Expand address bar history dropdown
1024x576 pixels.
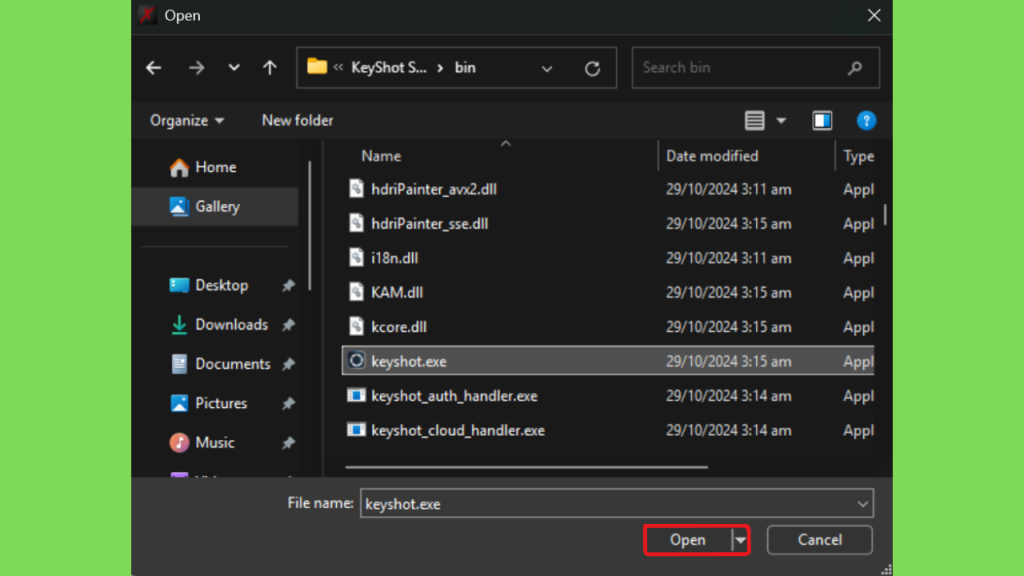pos(547,69)
